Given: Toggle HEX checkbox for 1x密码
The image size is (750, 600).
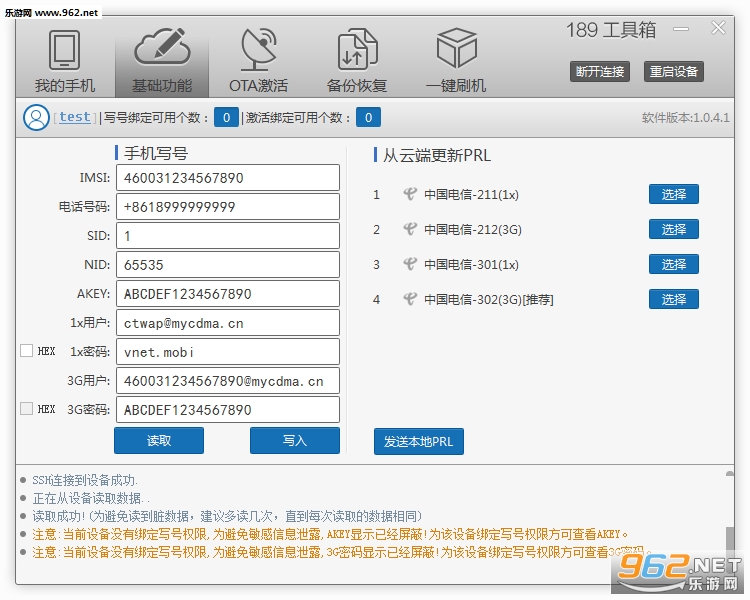Looking at the screenshot, I should [26, 351].
